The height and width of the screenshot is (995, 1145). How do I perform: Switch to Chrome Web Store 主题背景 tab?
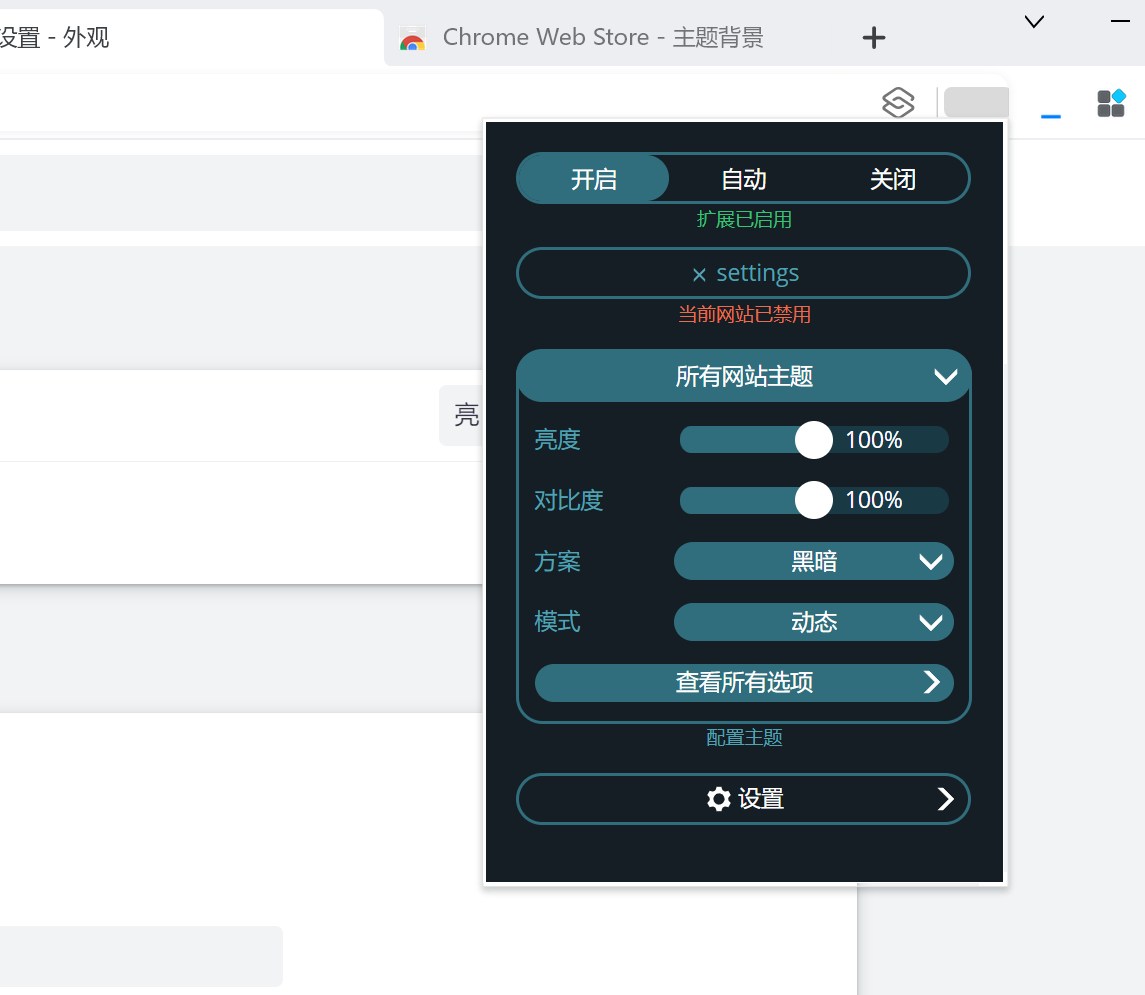click(x=603, y=38)
